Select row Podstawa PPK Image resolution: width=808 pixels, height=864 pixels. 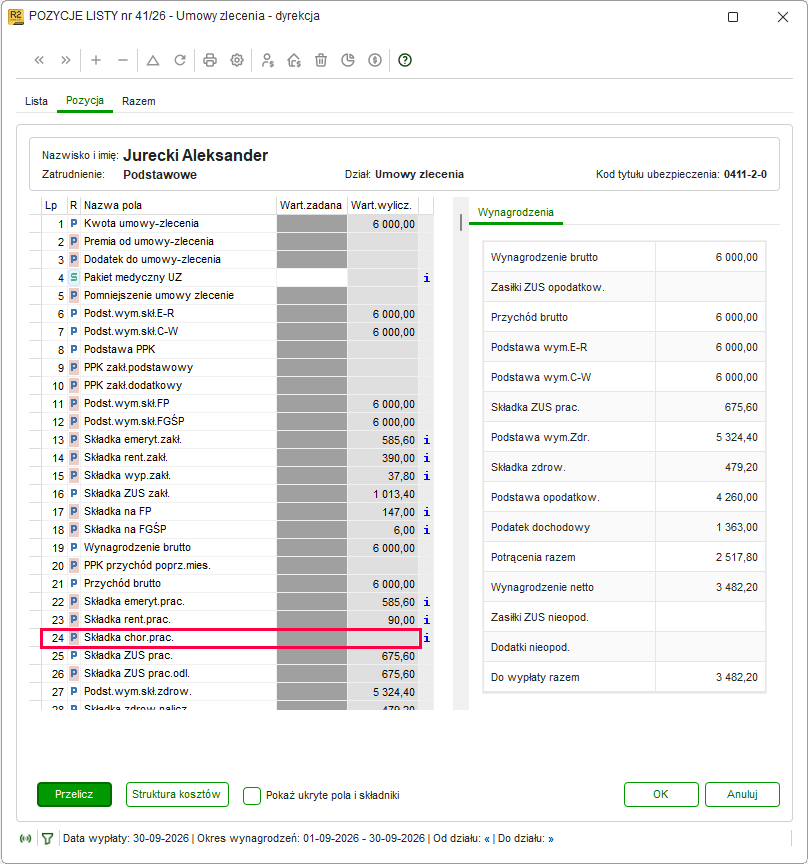point(230,350)
